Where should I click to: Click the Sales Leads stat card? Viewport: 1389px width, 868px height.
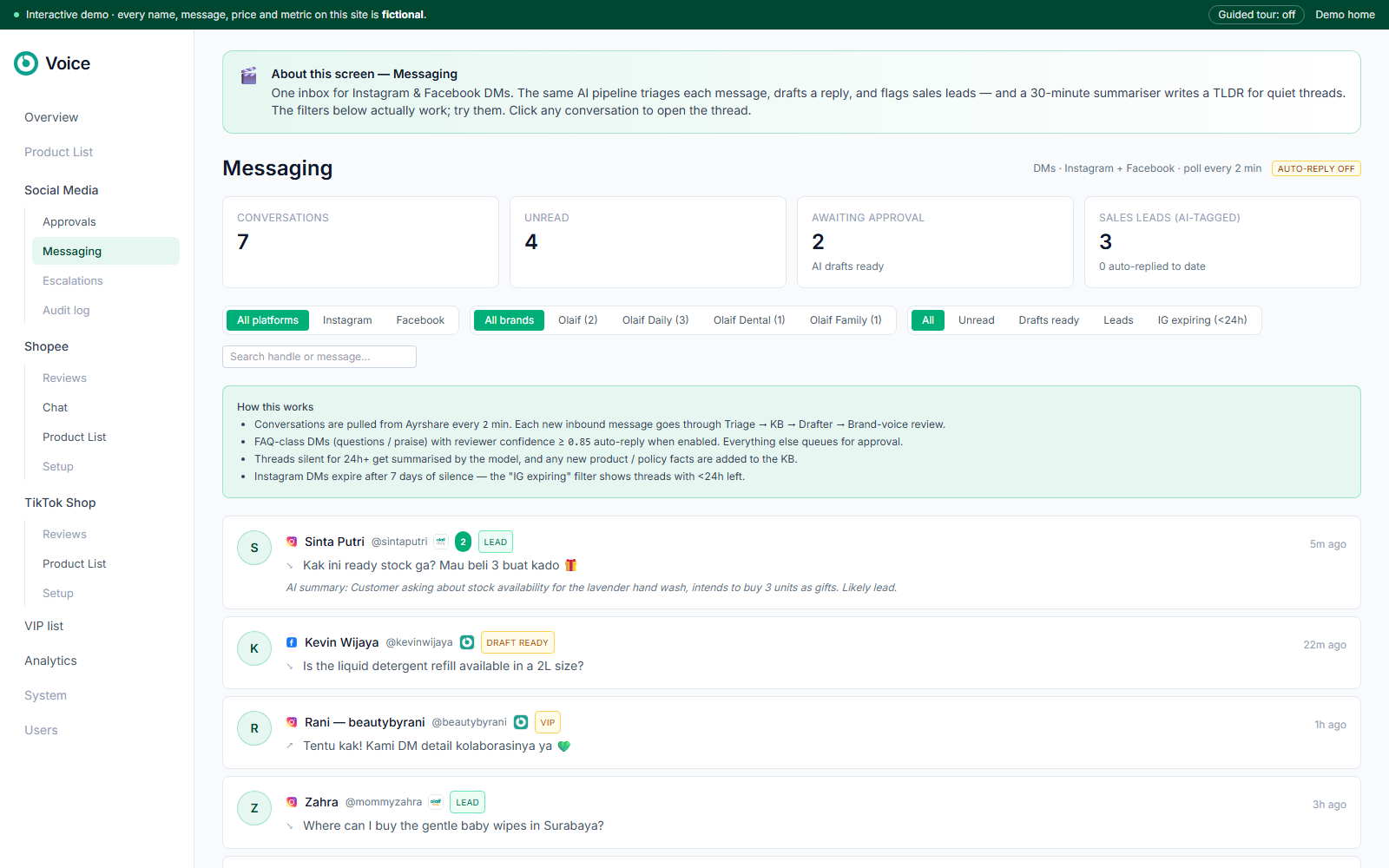(1222, 242)
